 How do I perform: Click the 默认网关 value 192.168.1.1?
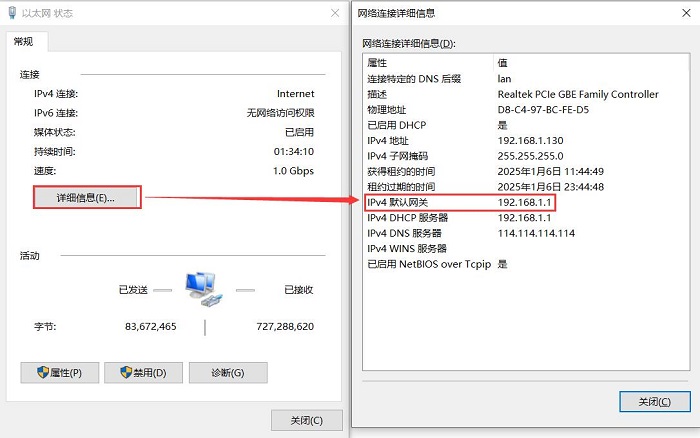[x=525, y=202]
